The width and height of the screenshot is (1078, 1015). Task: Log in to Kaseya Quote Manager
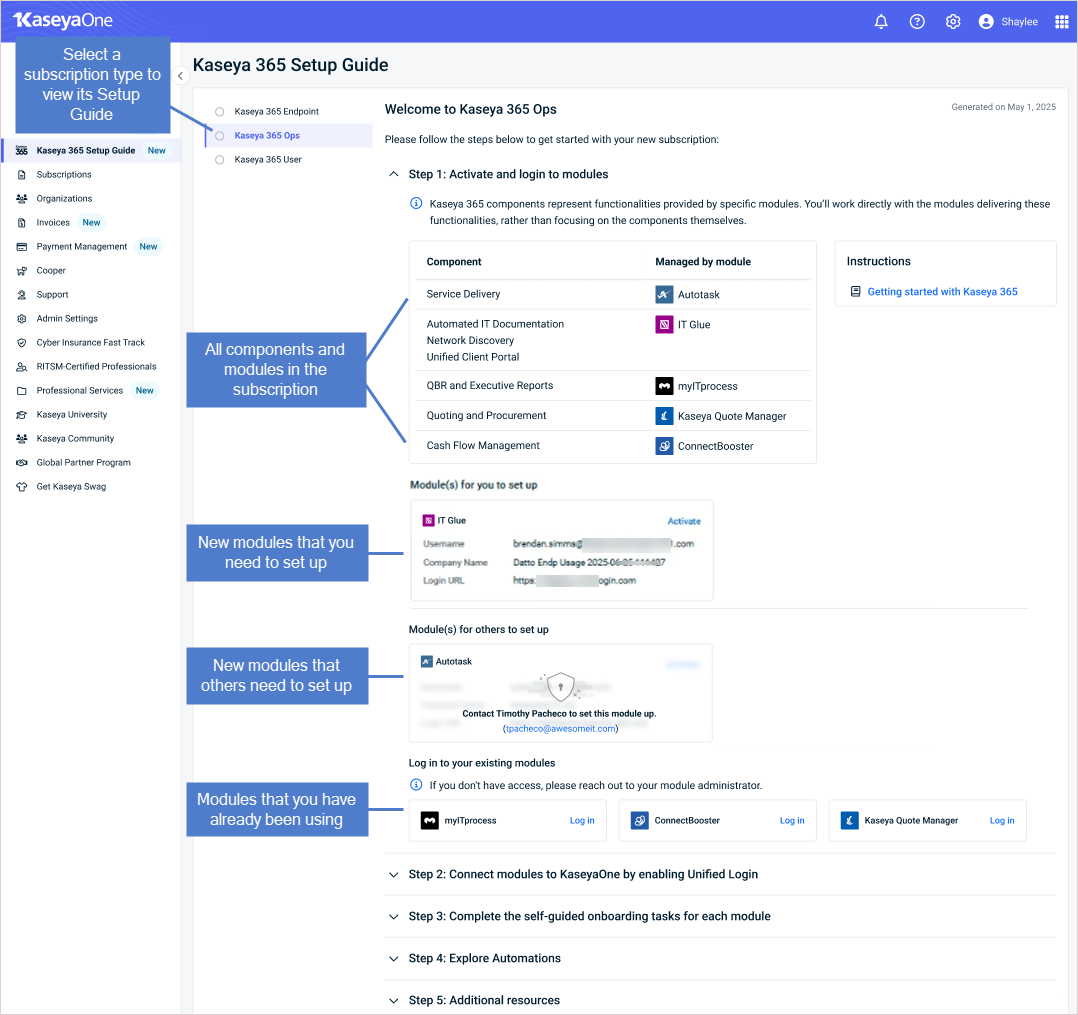[1002, 820]
